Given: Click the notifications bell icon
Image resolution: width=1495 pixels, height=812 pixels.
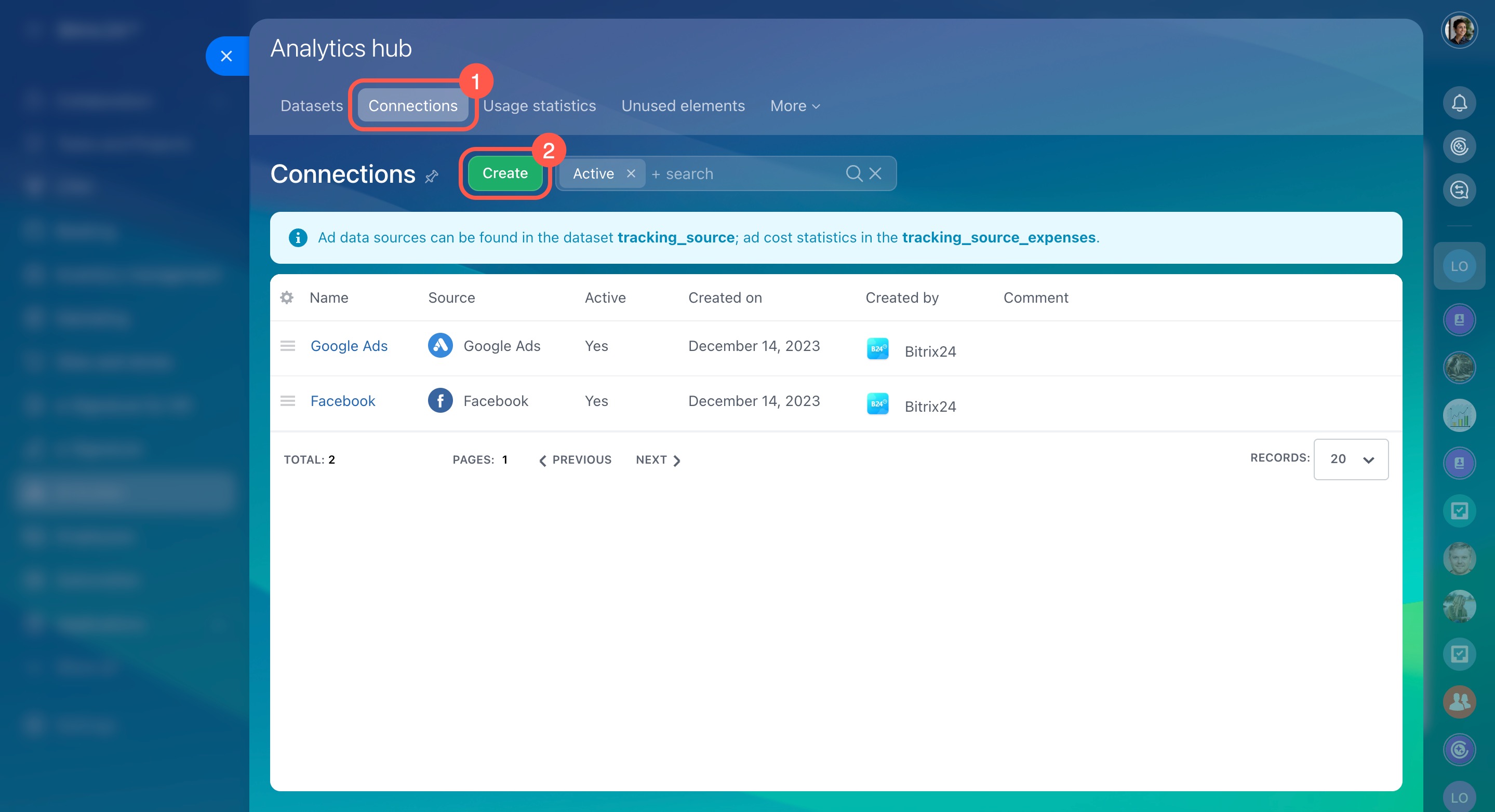Looking at the screenshot, I should 1459,103.
